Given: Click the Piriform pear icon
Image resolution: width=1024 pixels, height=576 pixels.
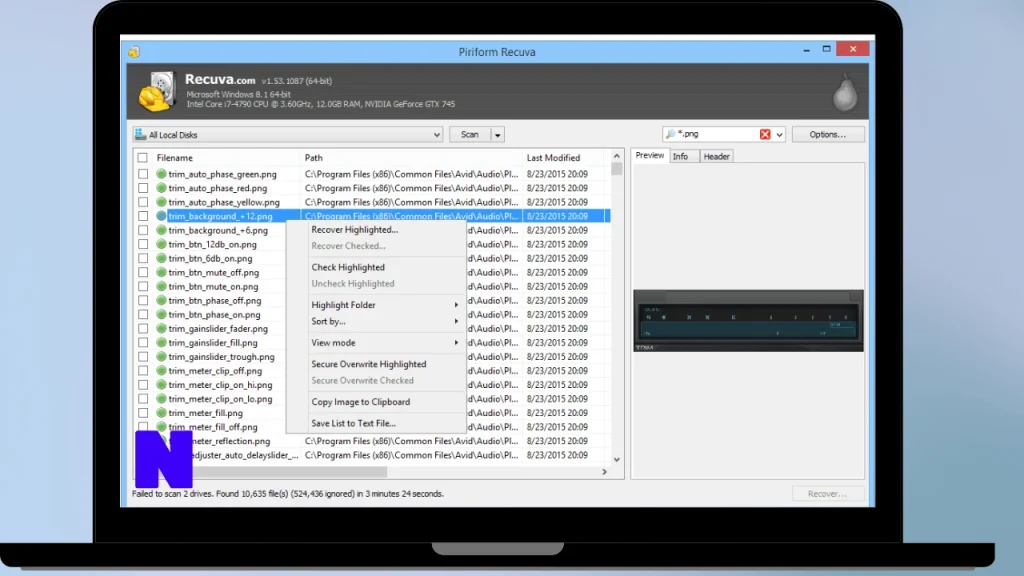Looking at the screenshot, I should [844, 93].
